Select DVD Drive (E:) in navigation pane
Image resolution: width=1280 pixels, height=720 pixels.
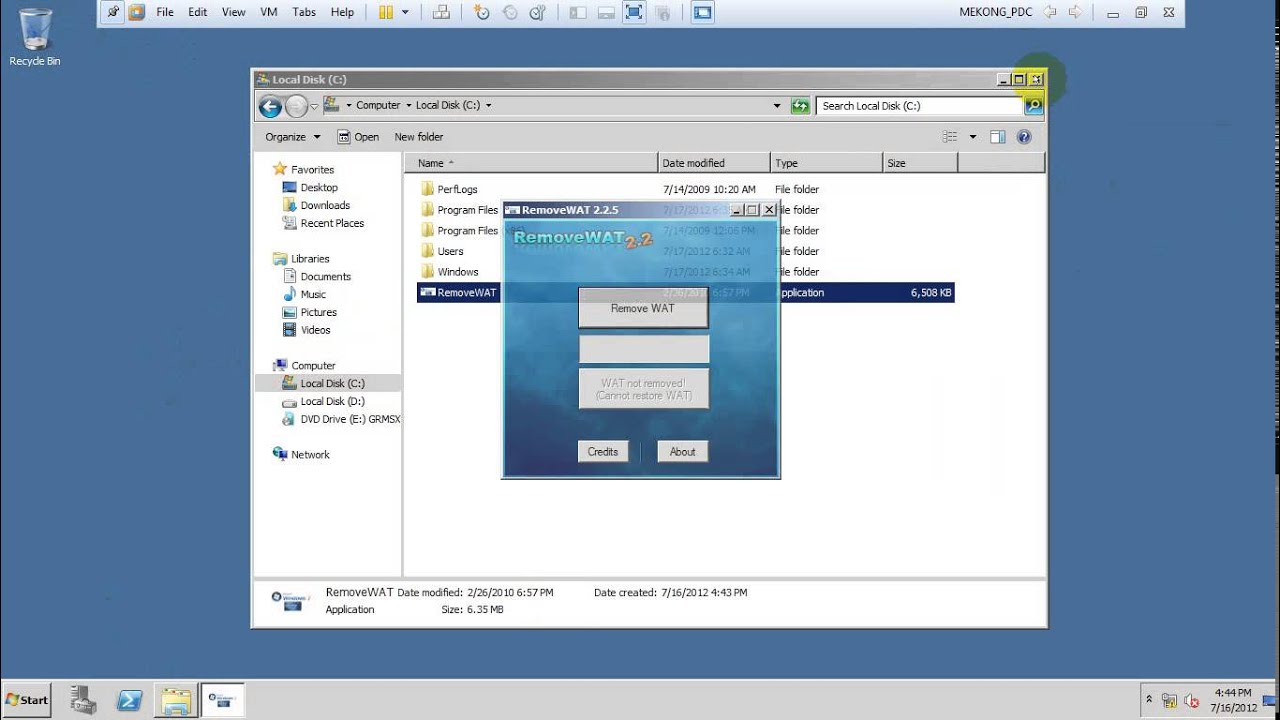click(x=341, y=419)
